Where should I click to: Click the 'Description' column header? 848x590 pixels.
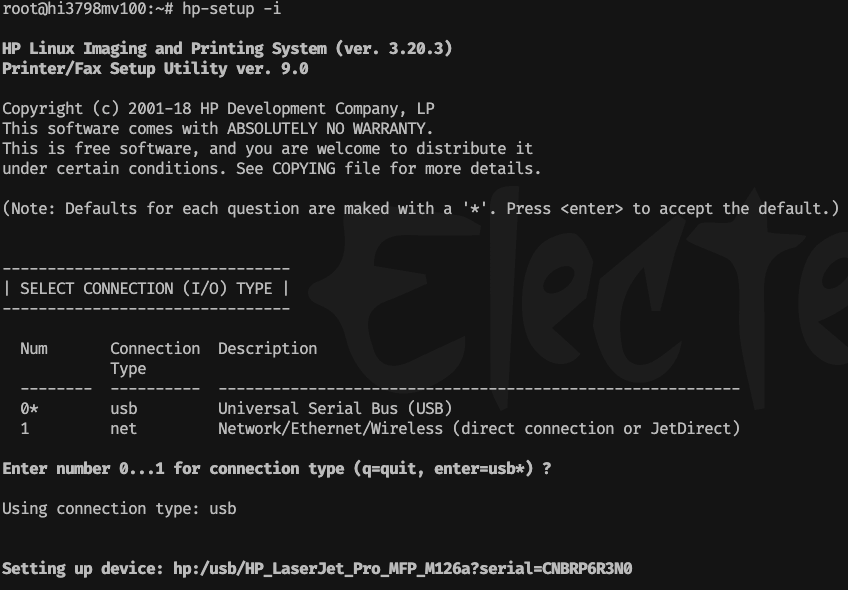267,348
